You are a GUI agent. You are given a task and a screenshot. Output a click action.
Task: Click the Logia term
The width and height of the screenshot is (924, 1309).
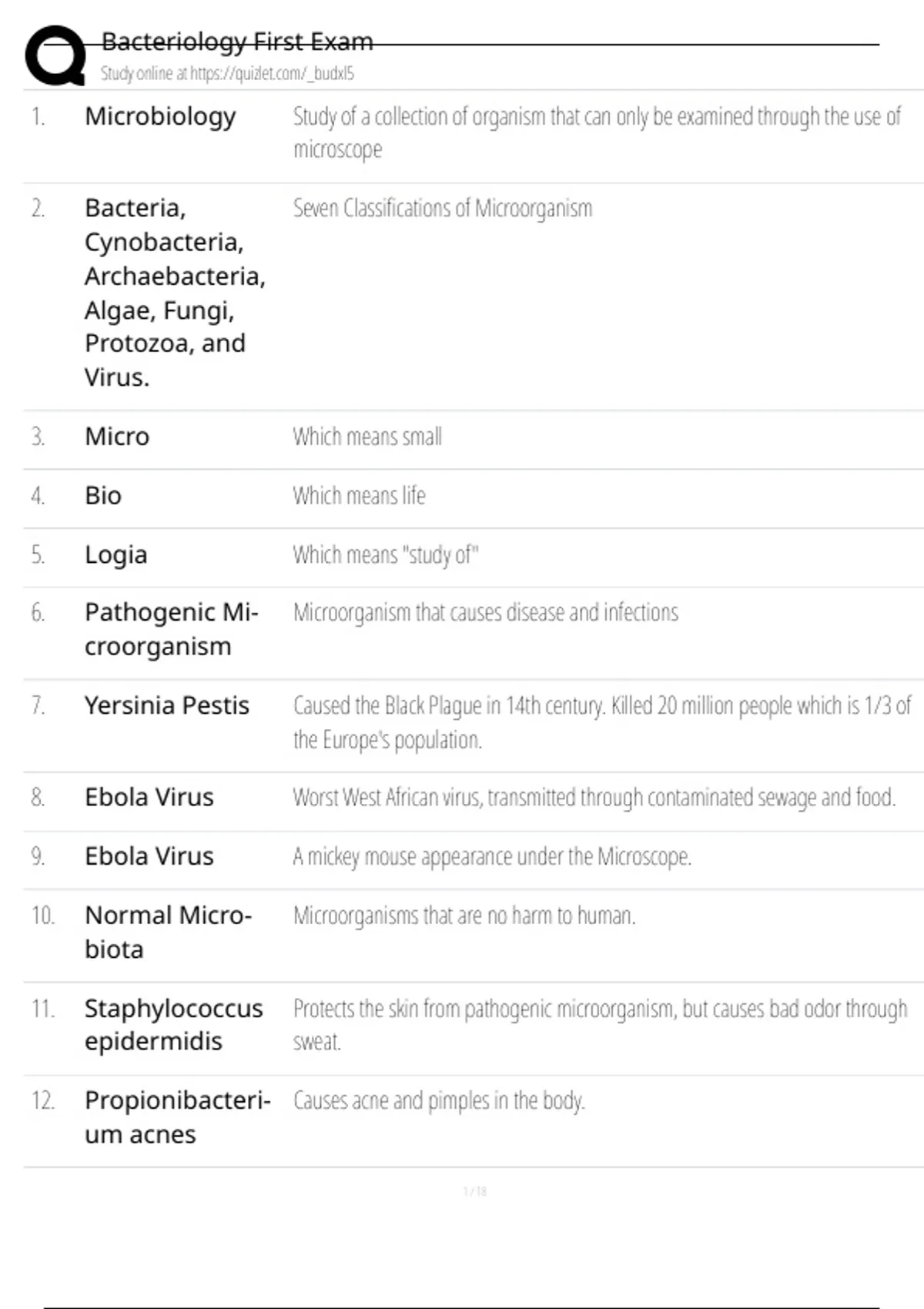pos(115,555)
